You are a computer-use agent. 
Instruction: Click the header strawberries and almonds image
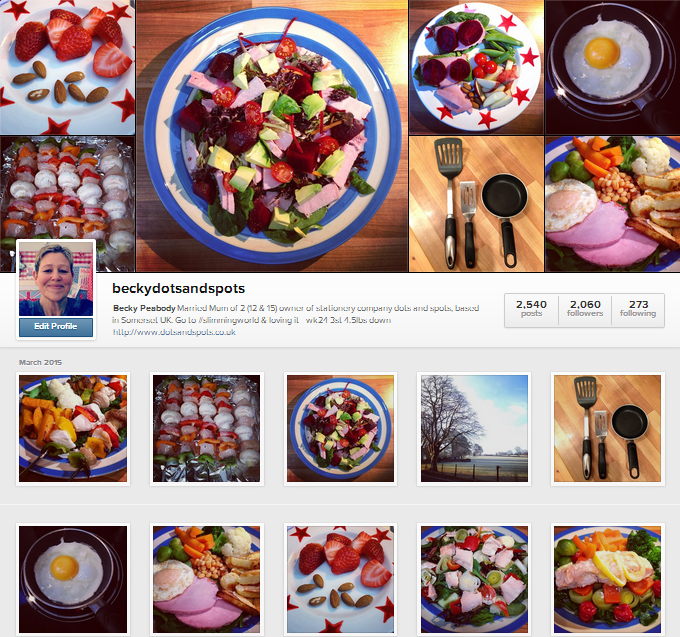pyautogui.click(x=67, y=67)
